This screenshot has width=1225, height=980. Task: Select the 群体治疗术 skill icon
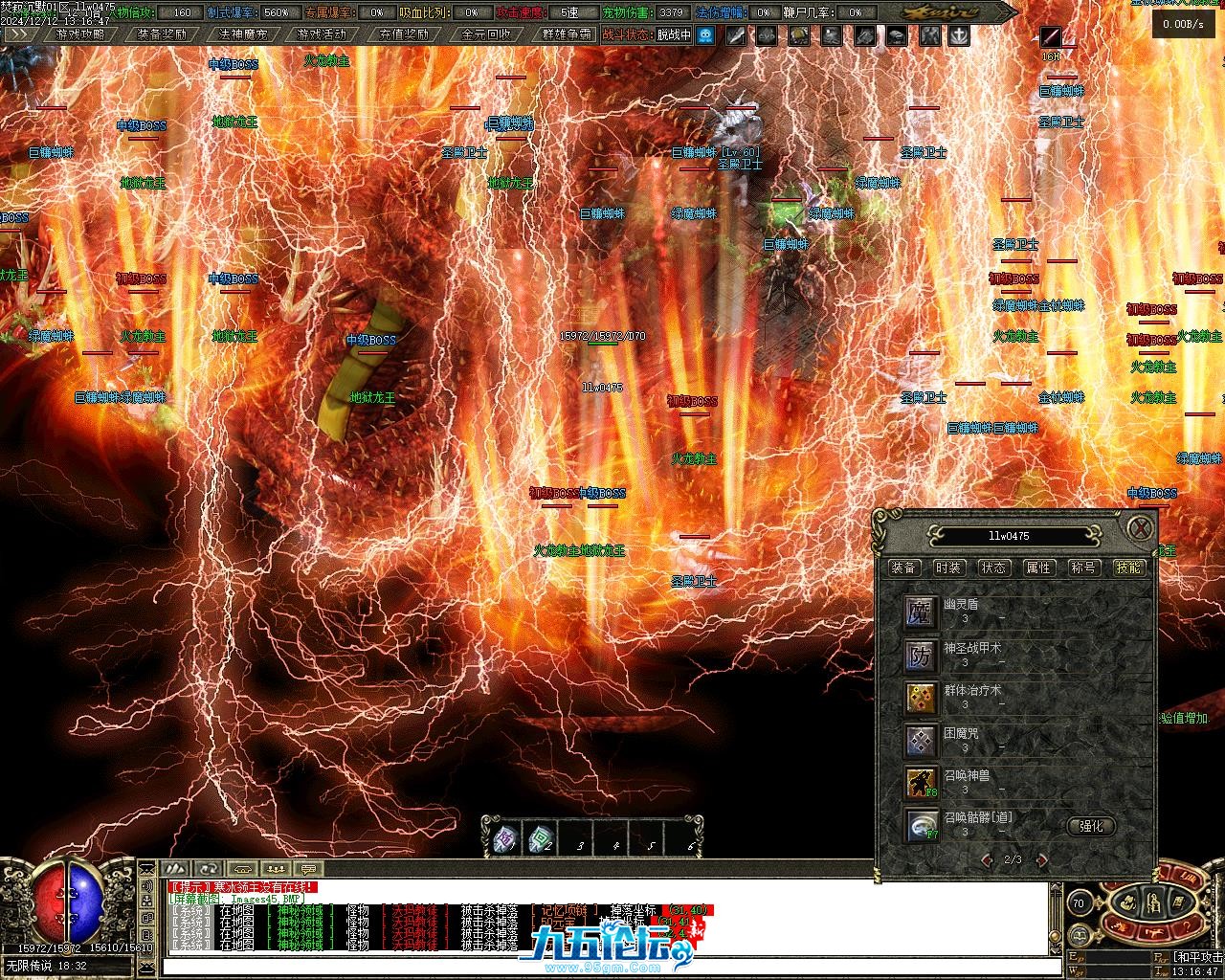(921, 698)
